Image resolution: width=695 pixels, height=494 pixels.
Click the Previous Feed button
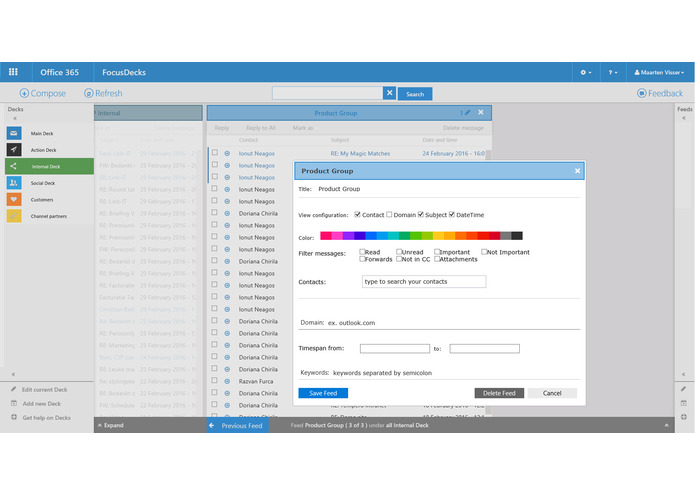[x=238, y=425]
